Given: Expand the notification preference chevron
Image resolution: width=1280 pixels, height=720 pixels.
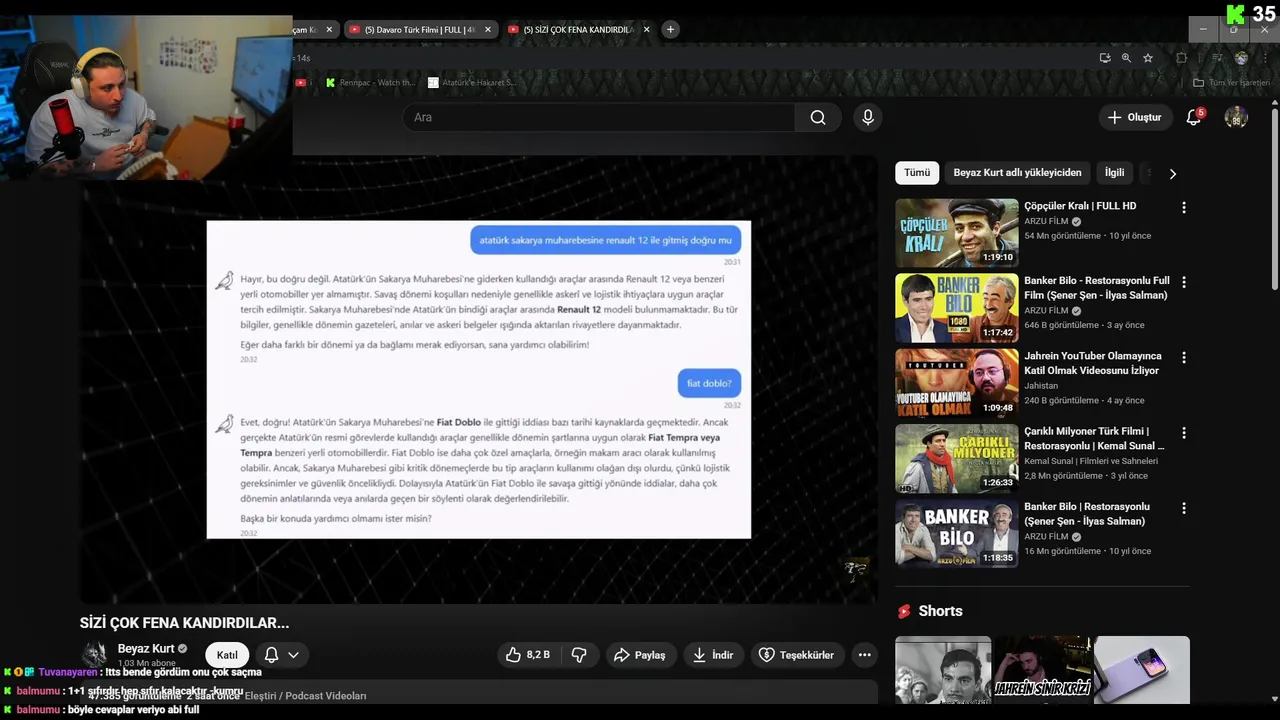Looking at the screenshot, I should coord(293,655).
